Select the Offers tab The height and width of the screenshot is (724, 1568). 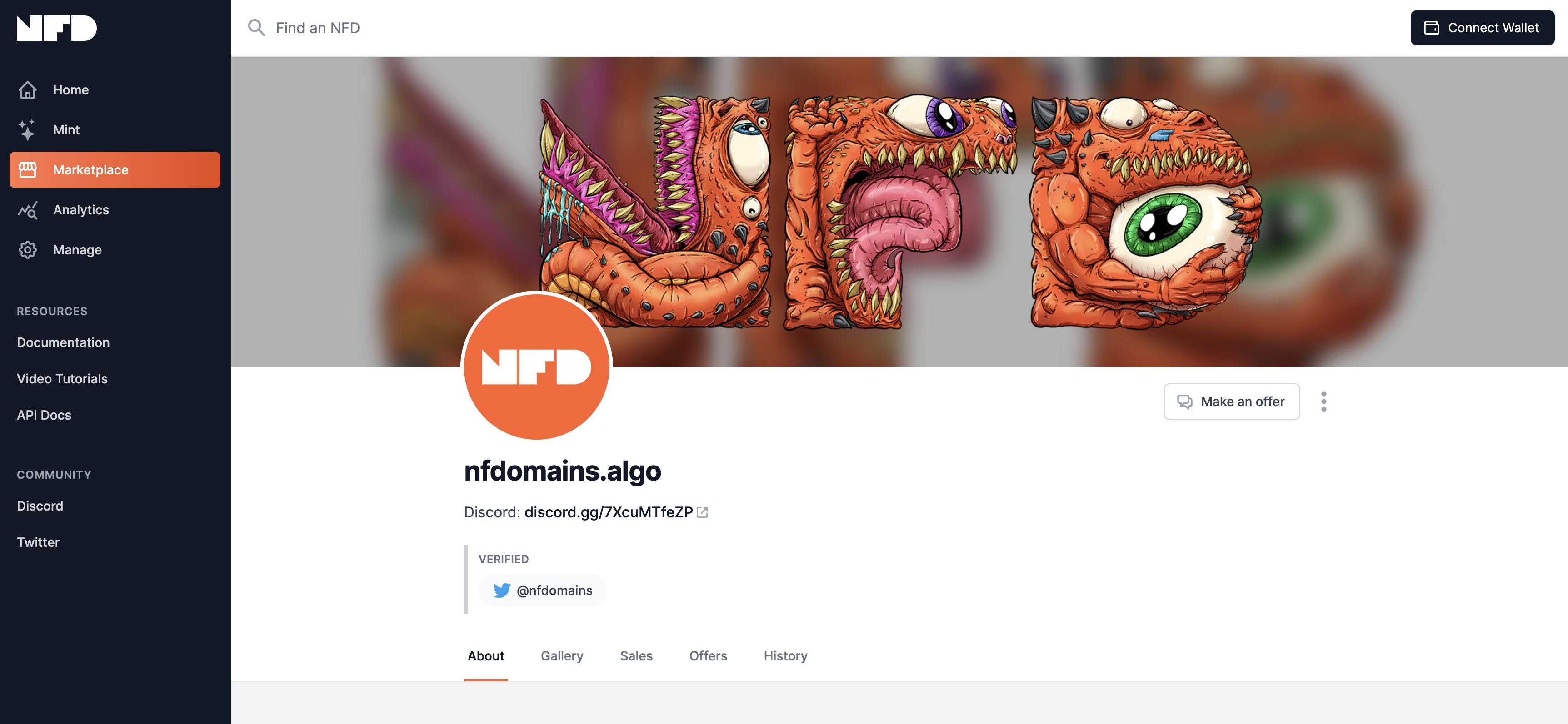pos(708,656)
